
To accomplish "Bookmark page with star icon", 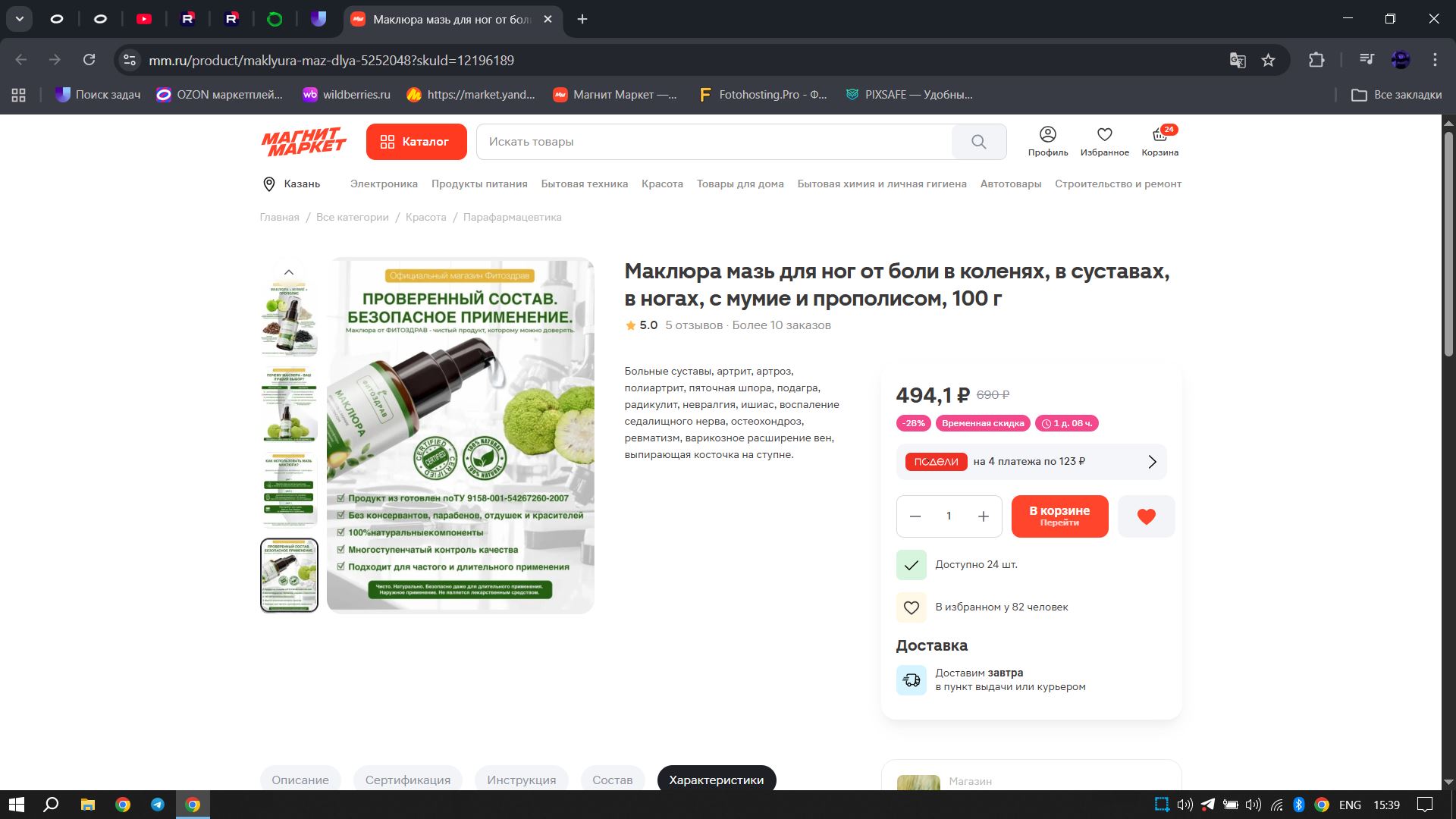I will pos(1268,60).
